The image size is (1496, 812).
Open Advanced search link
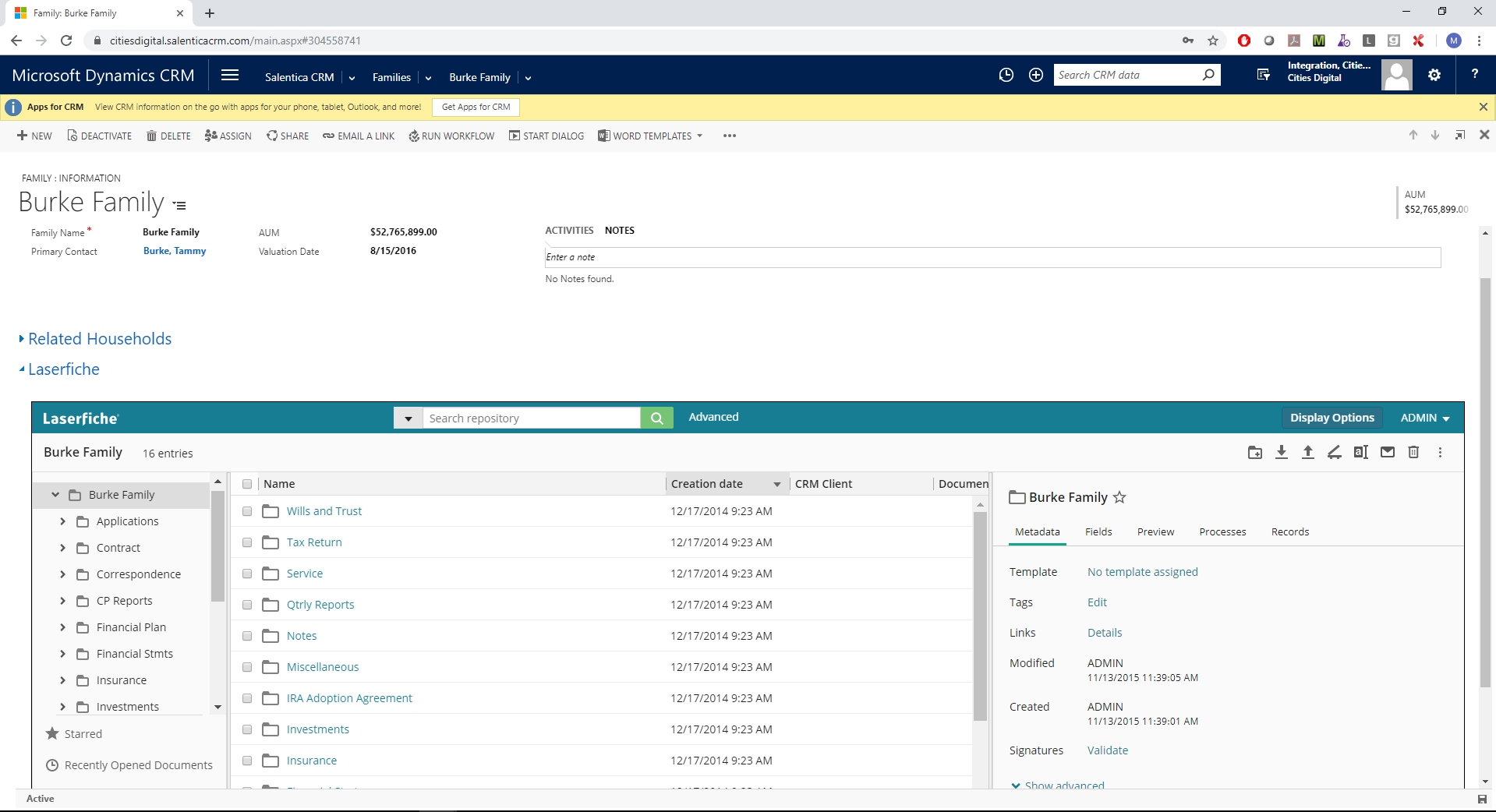click(x=713, y=417)
